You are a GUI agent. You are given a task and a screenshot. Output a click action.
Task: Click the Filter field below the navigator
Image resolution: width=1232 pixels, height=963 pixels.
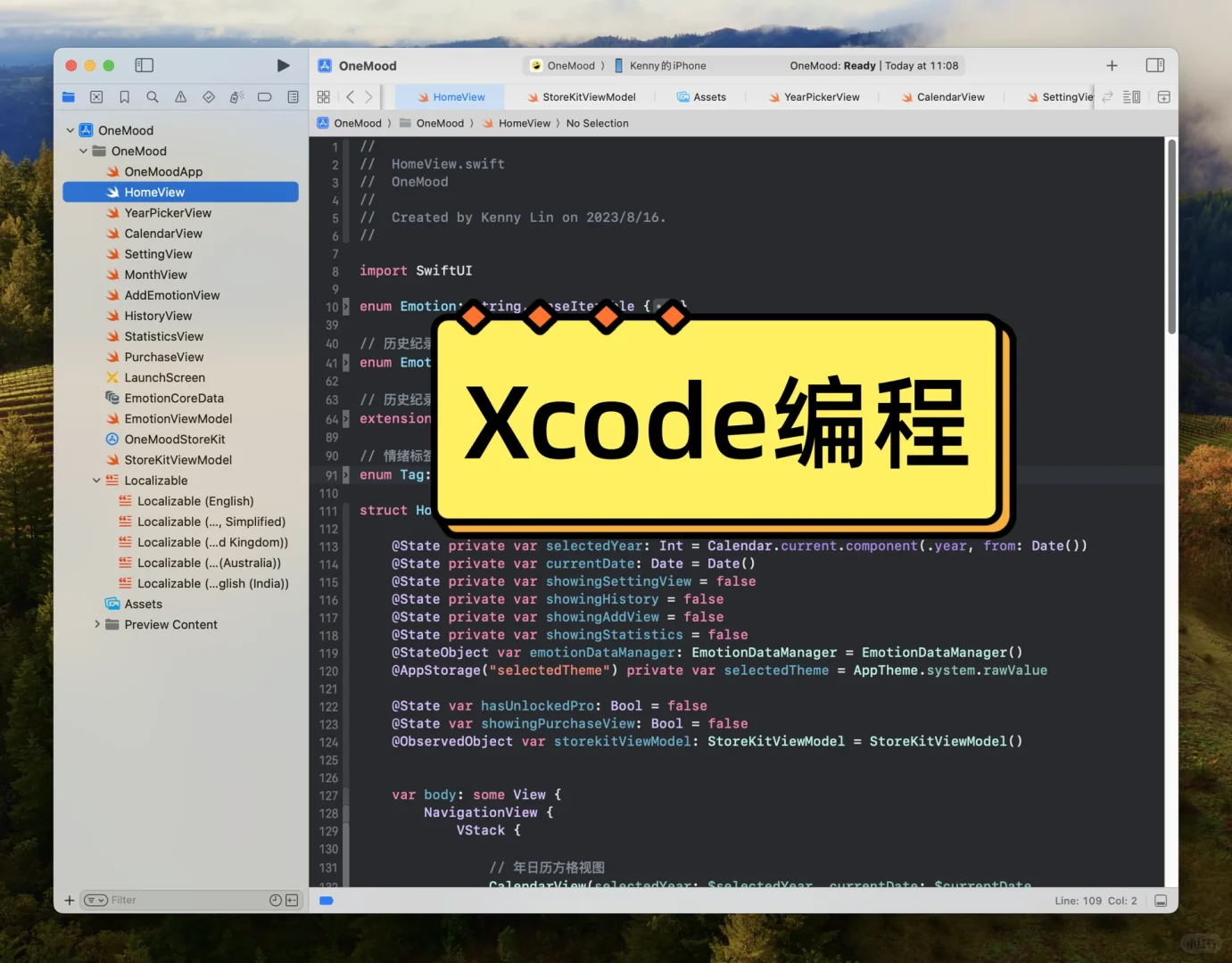[x=178, y=900]
